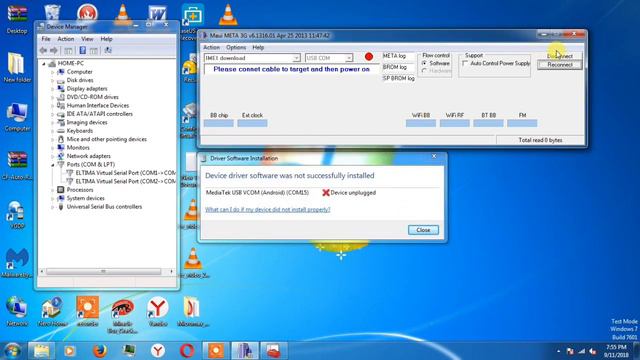Open the Computer desktop icon

[16, 118]
